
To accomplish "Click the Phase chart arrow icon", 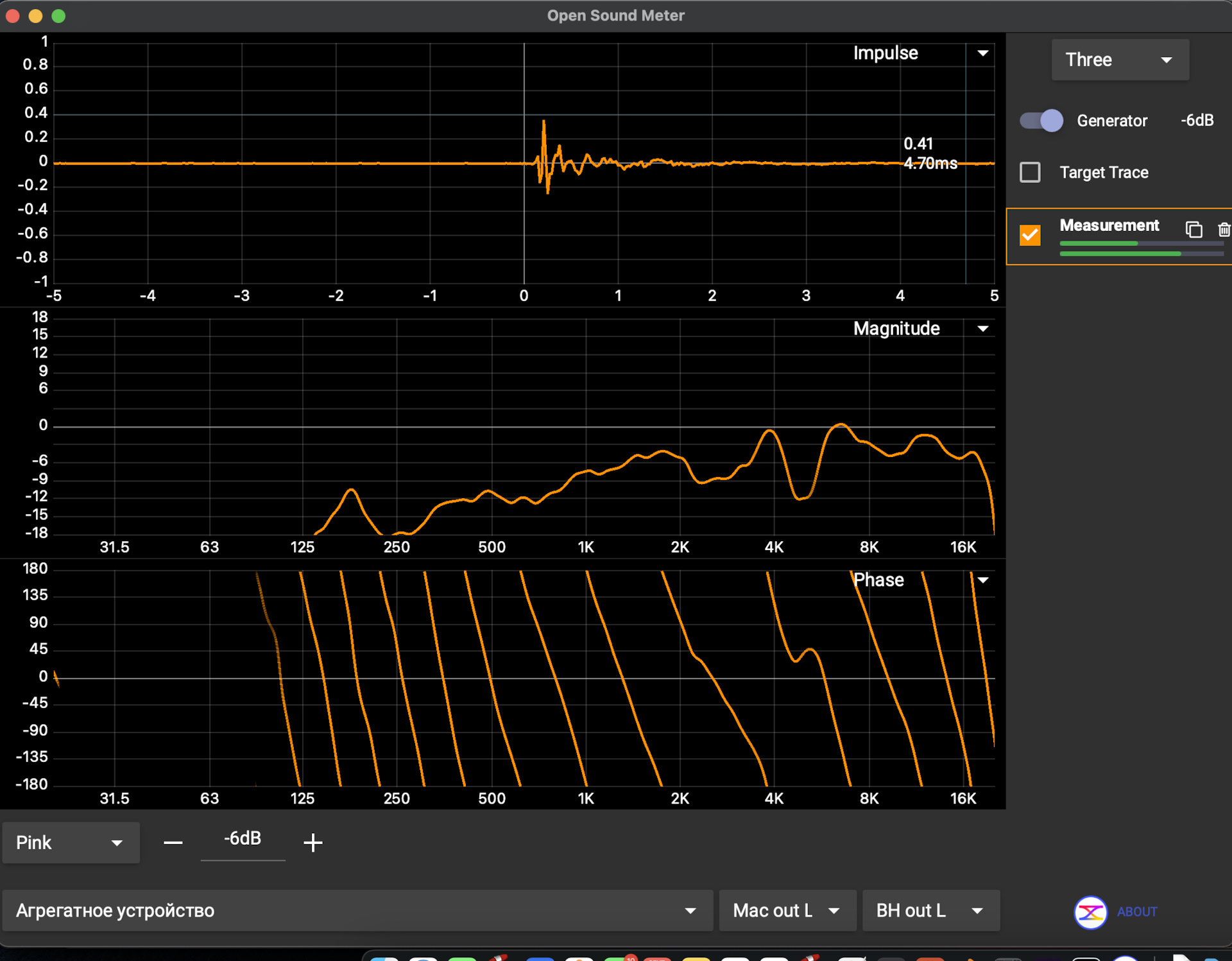I will pos(982,580).
